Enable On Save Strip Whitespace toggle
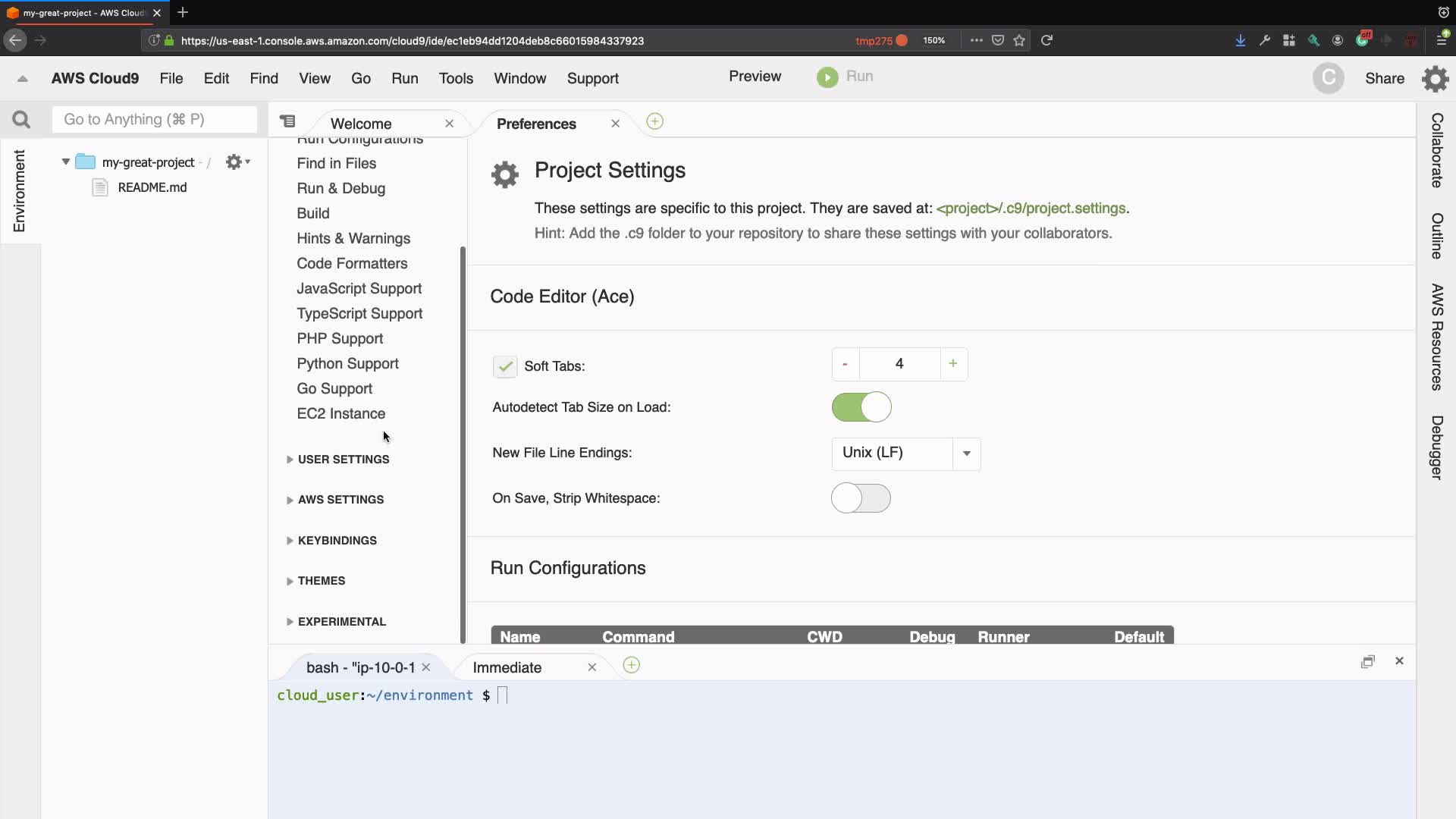Image resolution: width=1456 pixels, height=819 pixels. tap(861, 498)
